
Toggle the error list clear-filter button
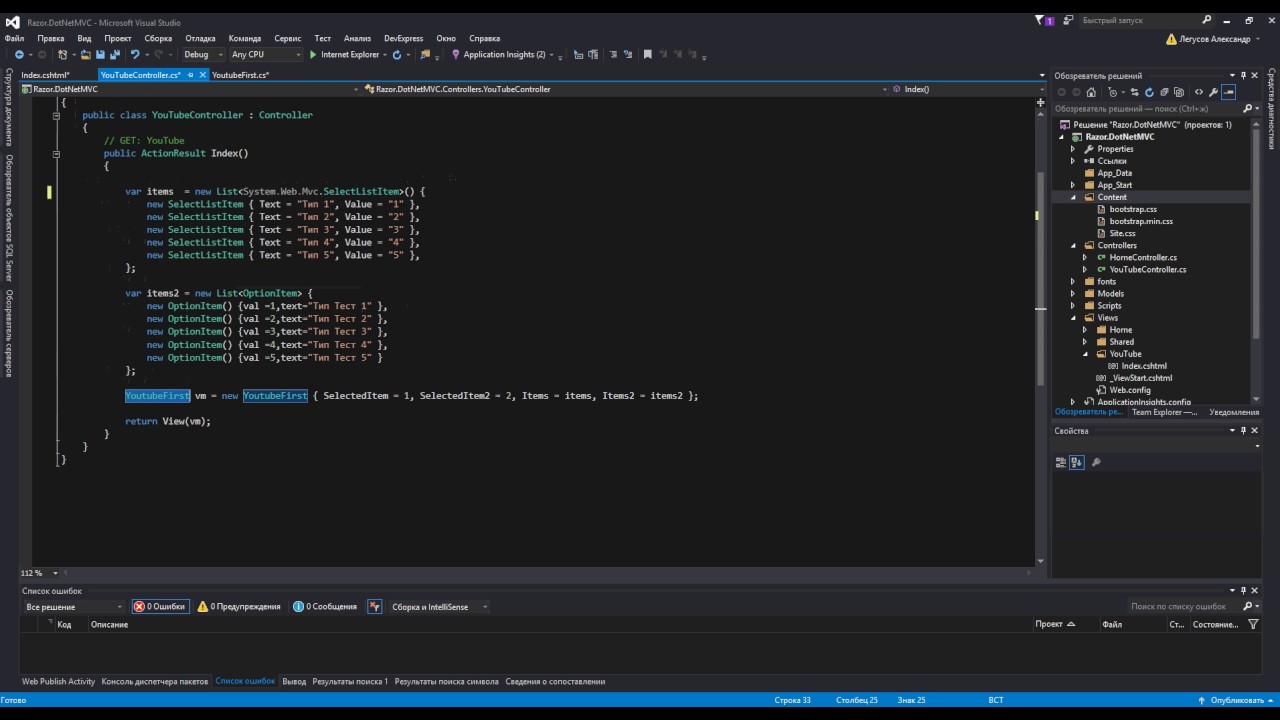tap(375, 606)
